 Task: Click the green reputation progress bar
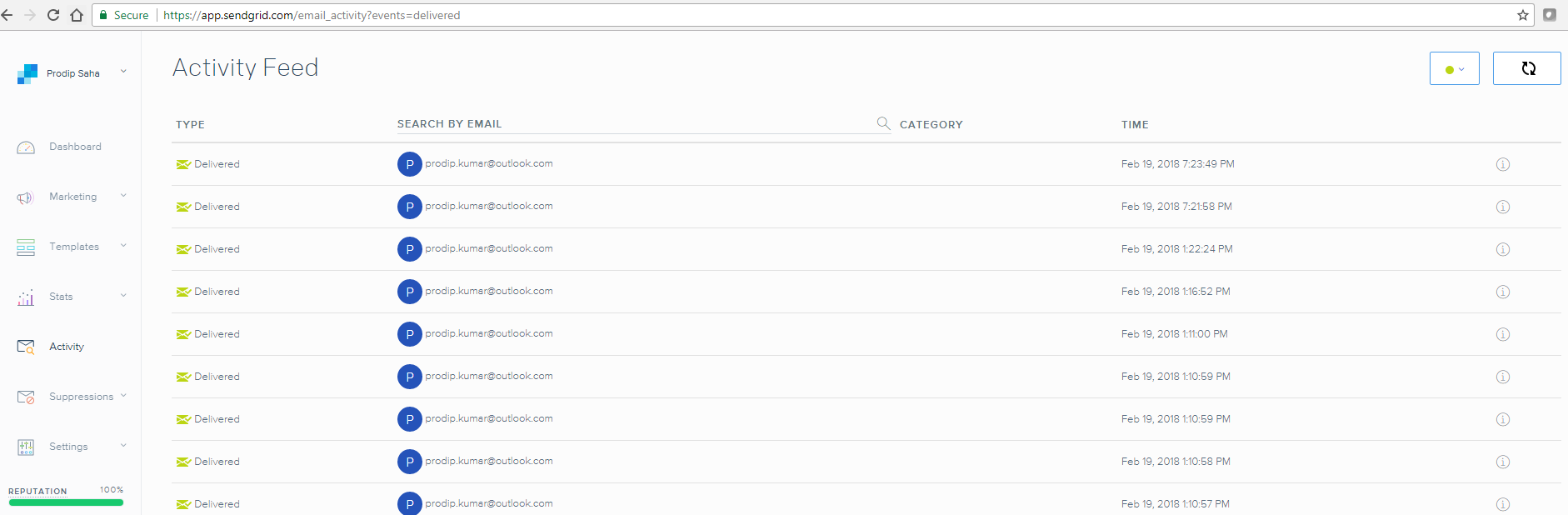click(x=66, y=502)
